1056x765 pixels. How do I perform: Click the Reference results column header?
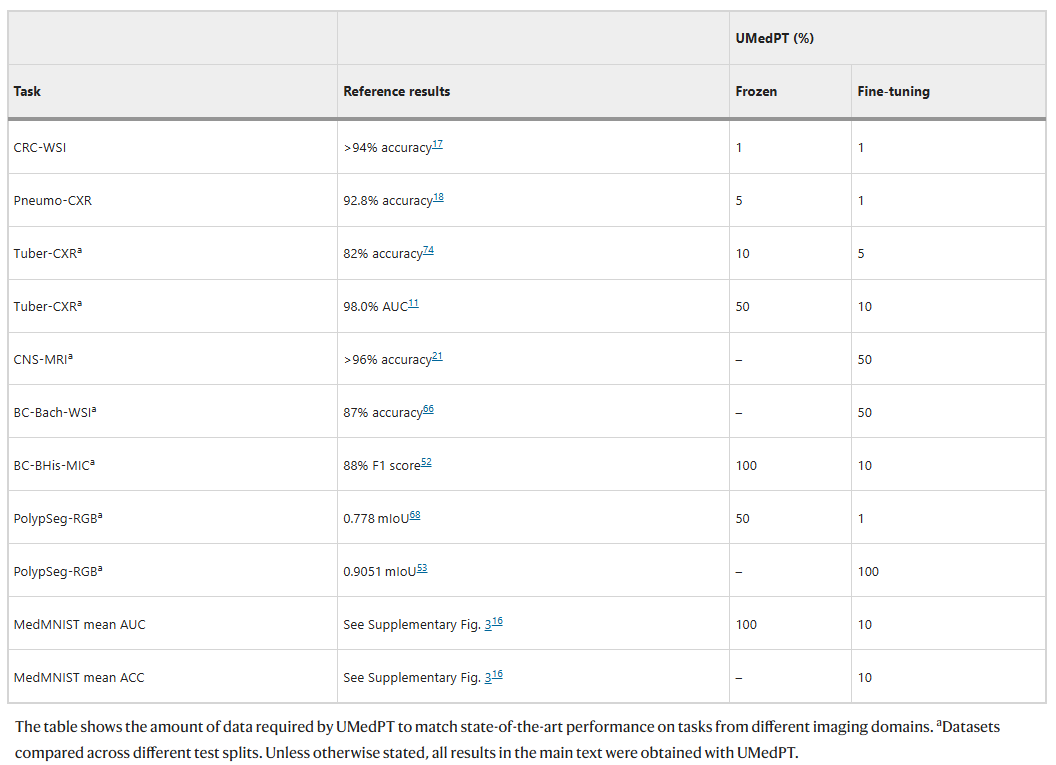[x=396, y=91]
